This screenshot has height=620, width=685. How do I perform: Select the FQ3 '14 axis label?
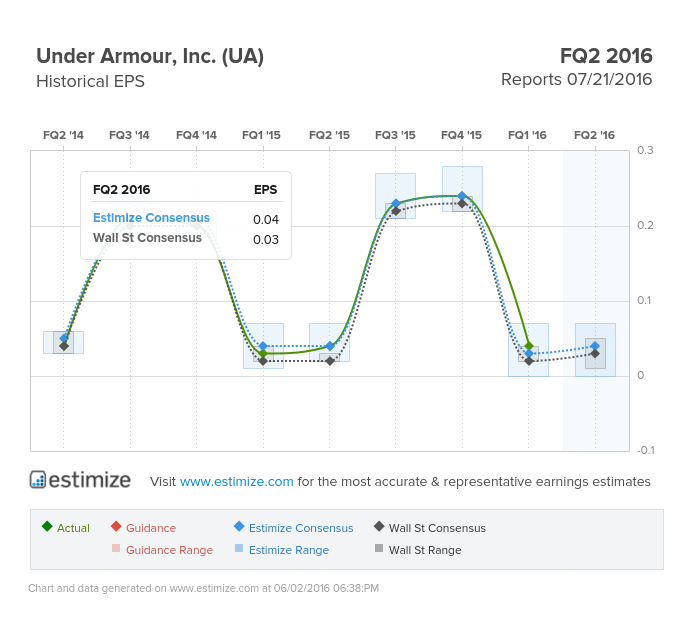pos(129,135)
